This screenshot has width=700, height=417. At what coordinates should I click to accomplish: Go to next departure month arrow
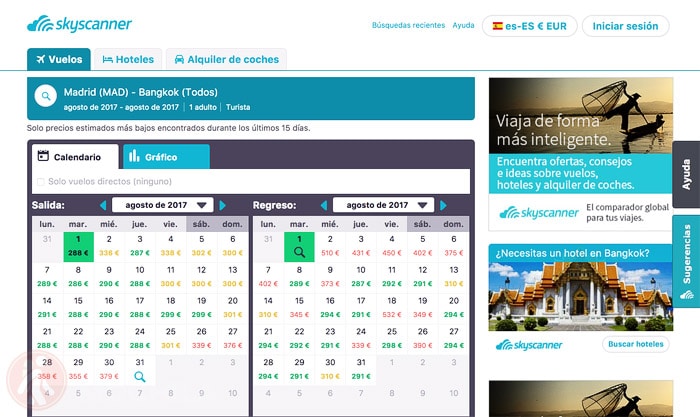(222, 205)
